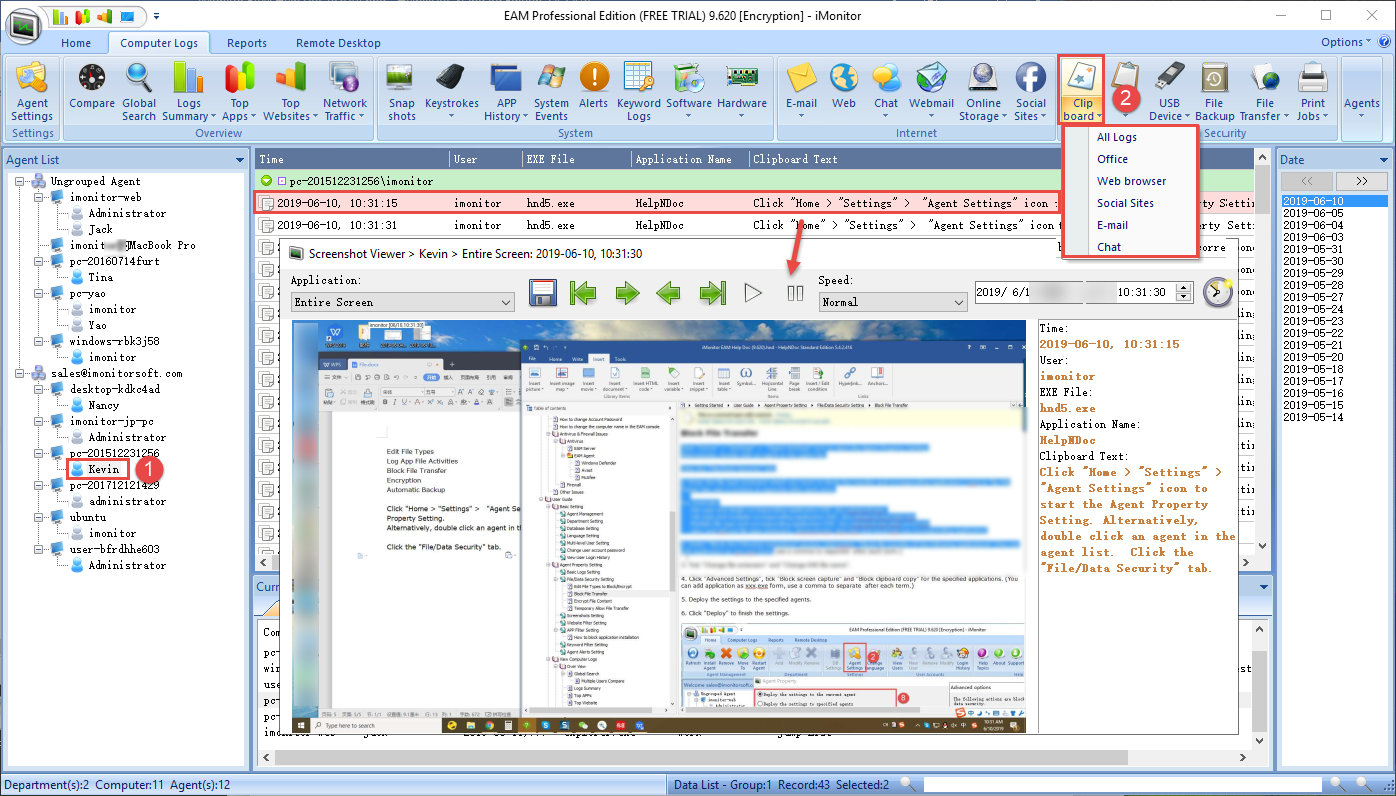Open Keyword Logs
Image resolution: width=1396 pixels, height=796 pixels.
tap(639, 92)
